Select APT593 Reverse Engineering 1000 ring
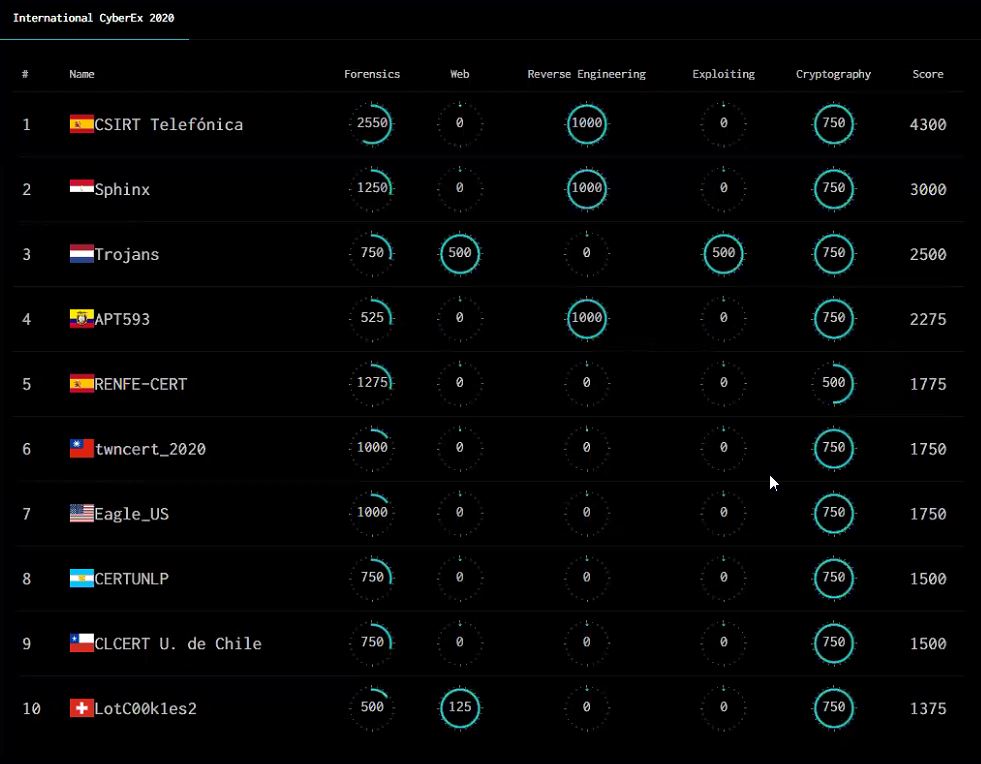 (587, 318)
